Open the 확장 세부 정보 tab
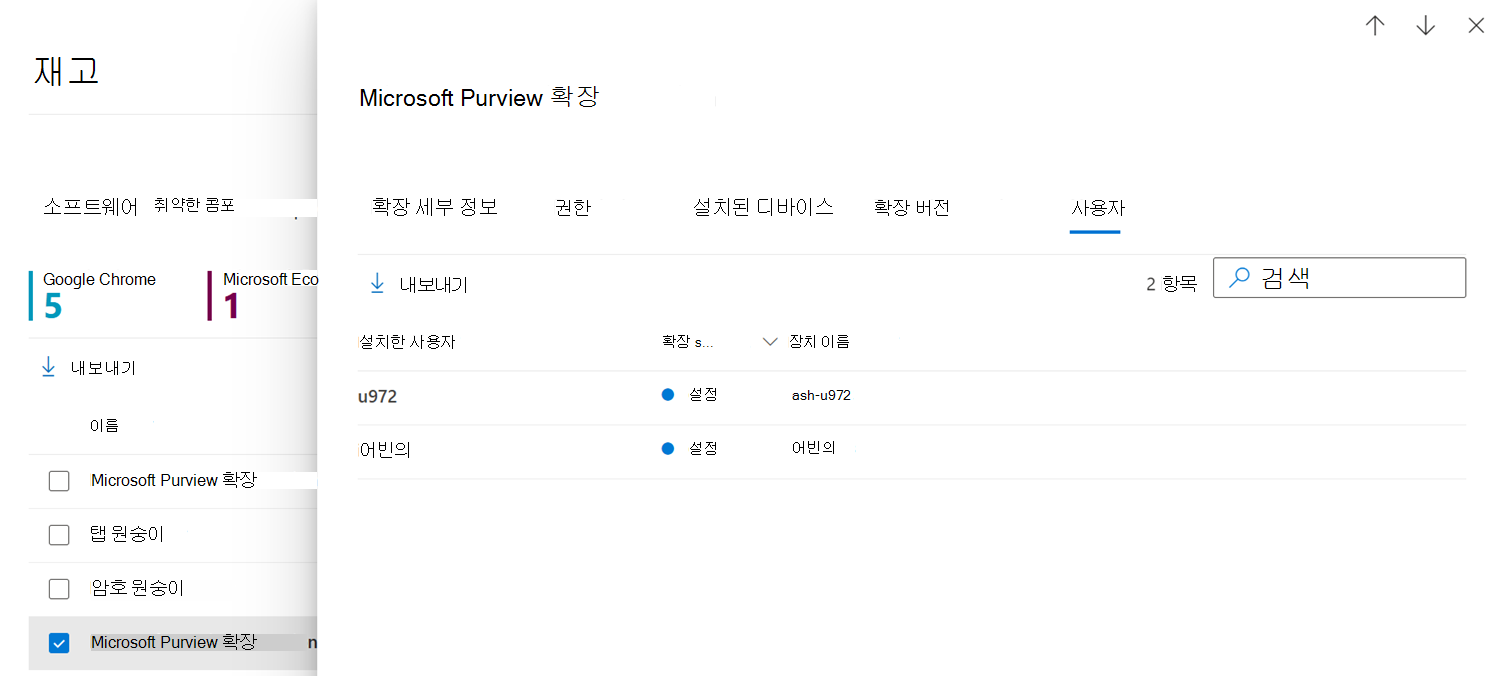 (434, 207)
